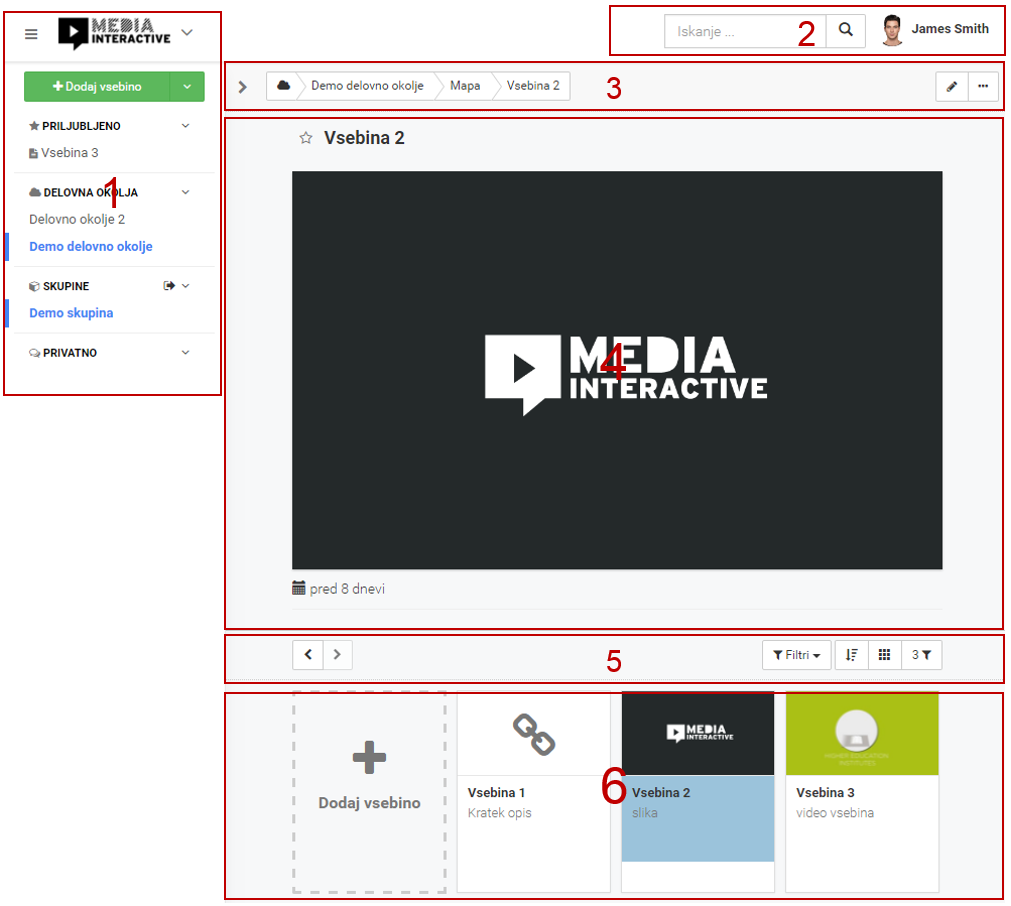Toggle the favorite star beside Vsebina 2
This screenshot has height=906, width=1011.
click(x=306, y=138)
